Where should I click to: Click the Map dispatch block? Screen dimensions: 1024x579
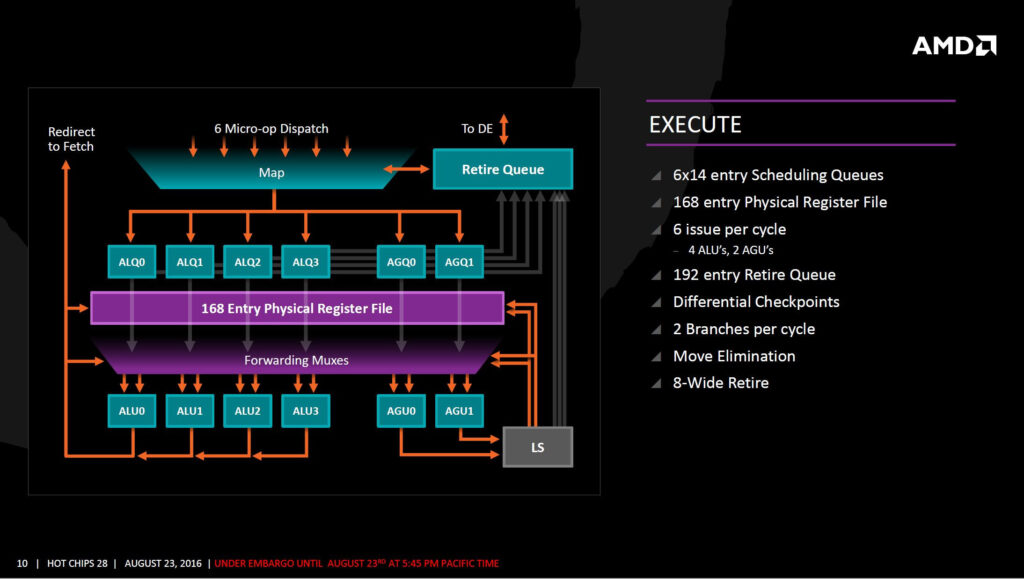tap(272, 172)
